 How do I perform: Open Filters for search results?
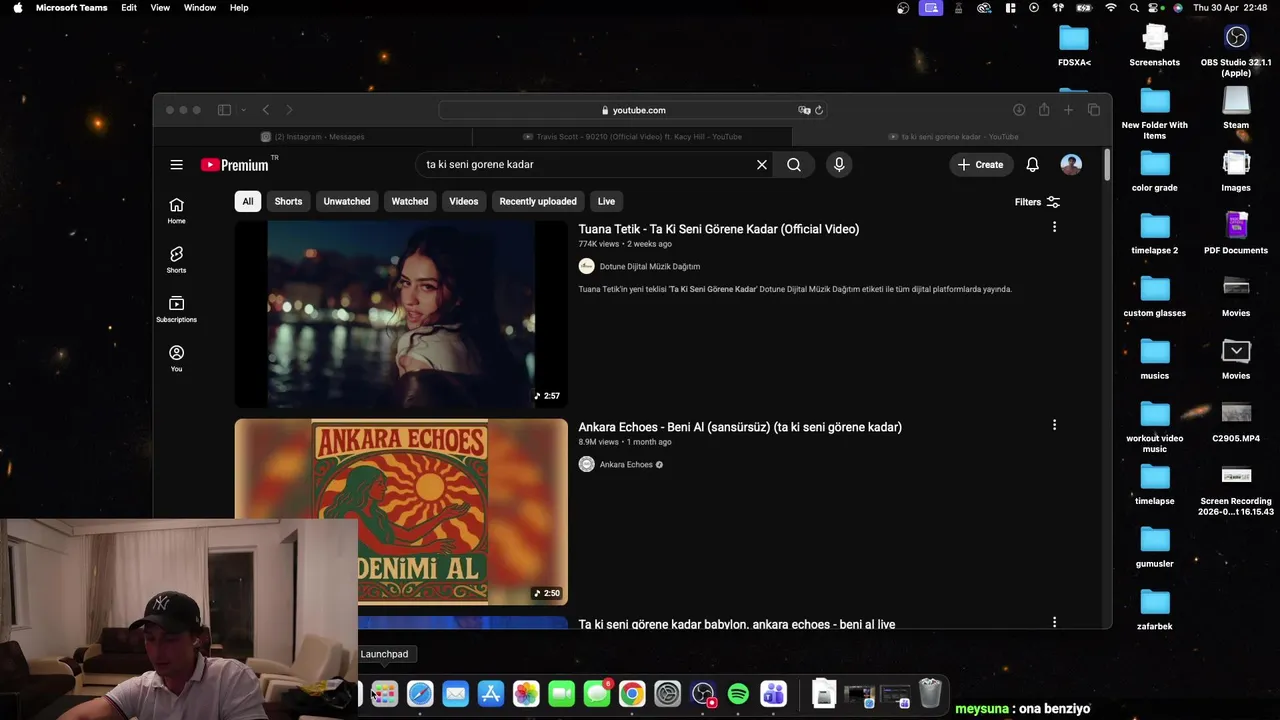click(x=1037, y=202)
